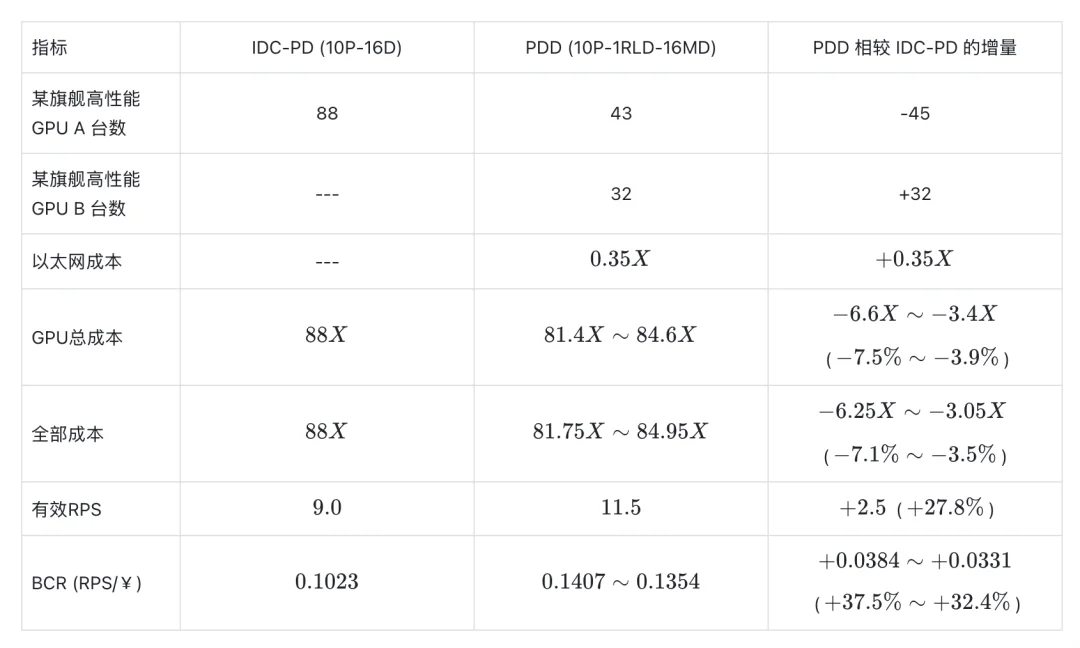1080x648 pixels.
Task: Select the IDC-PD (10P-16D) column header
Action: click(x=326, y=48)
